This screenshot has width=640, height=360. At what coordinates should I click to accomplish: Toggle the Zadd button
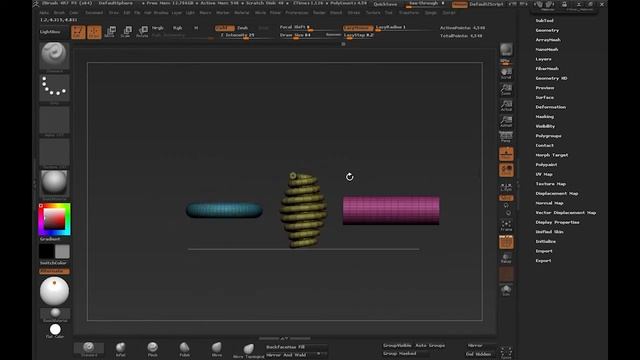pos(225,28)
